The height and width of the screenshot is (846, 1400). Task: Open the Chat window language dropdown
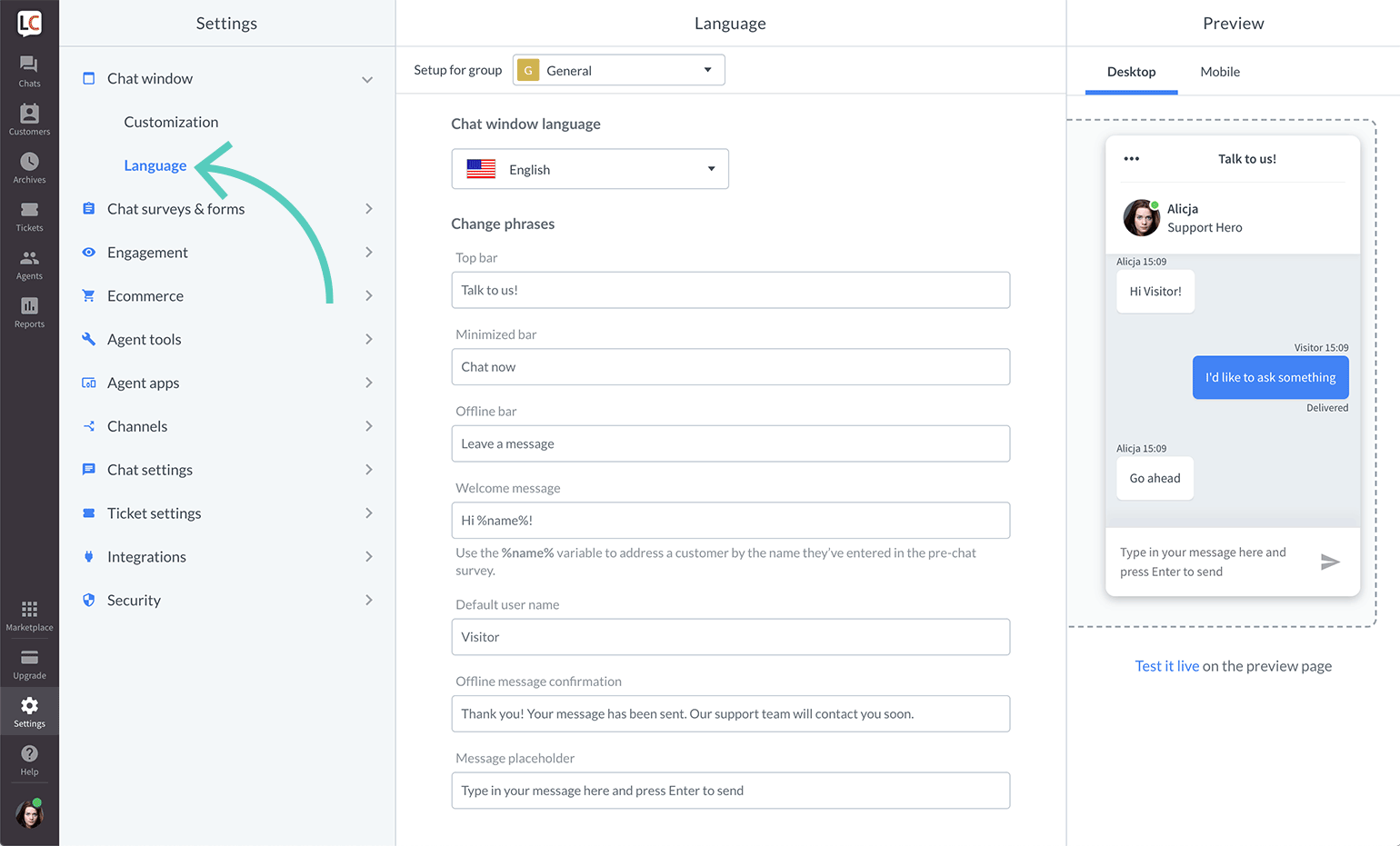(x=590, y=169)
